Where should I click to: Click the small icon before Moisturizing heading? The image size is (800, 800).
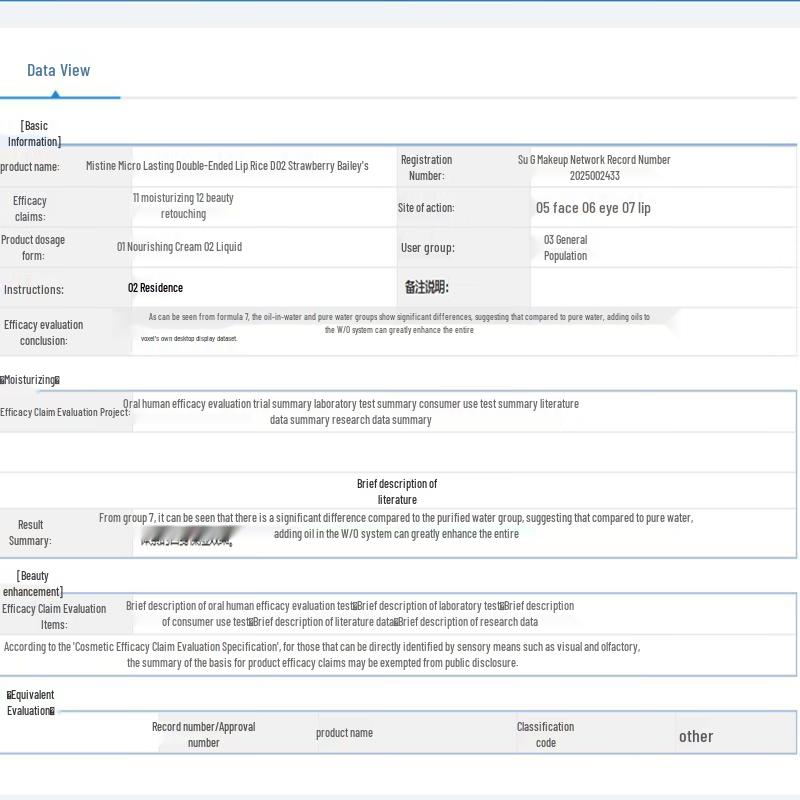click(3, 380)
